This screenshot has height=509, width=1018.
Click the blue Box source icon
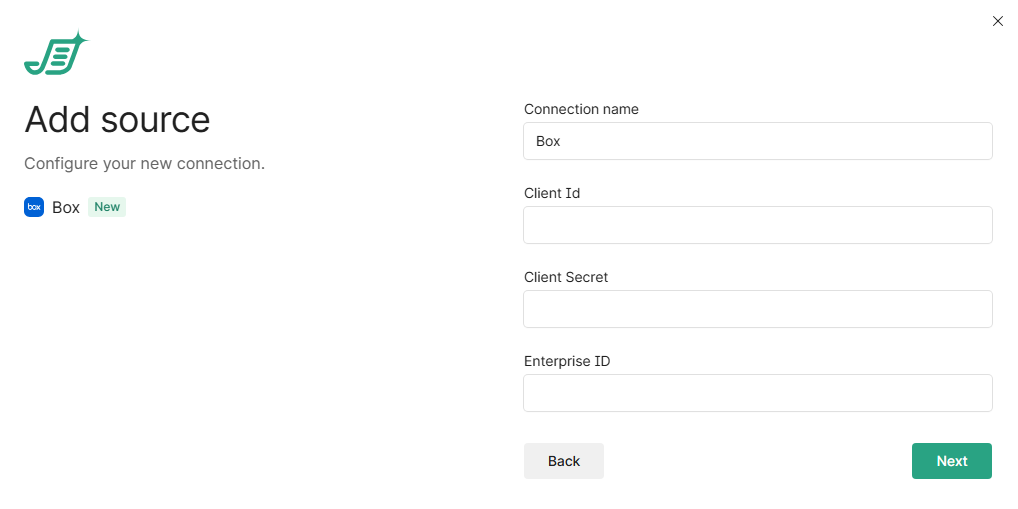[34, 207]
